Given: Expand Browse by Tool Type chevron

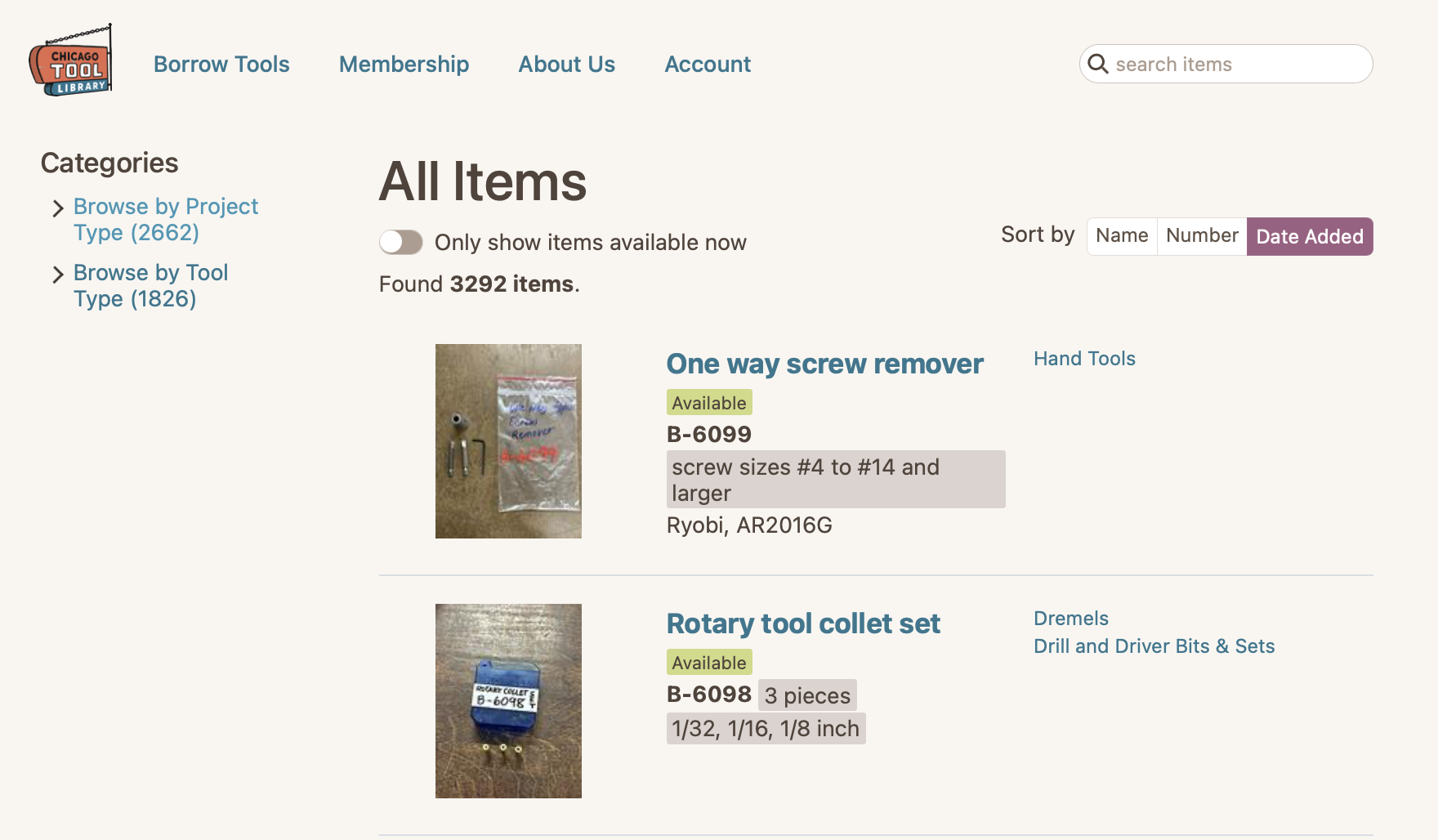Looking at the screenshot, I should tap(57, 275).
